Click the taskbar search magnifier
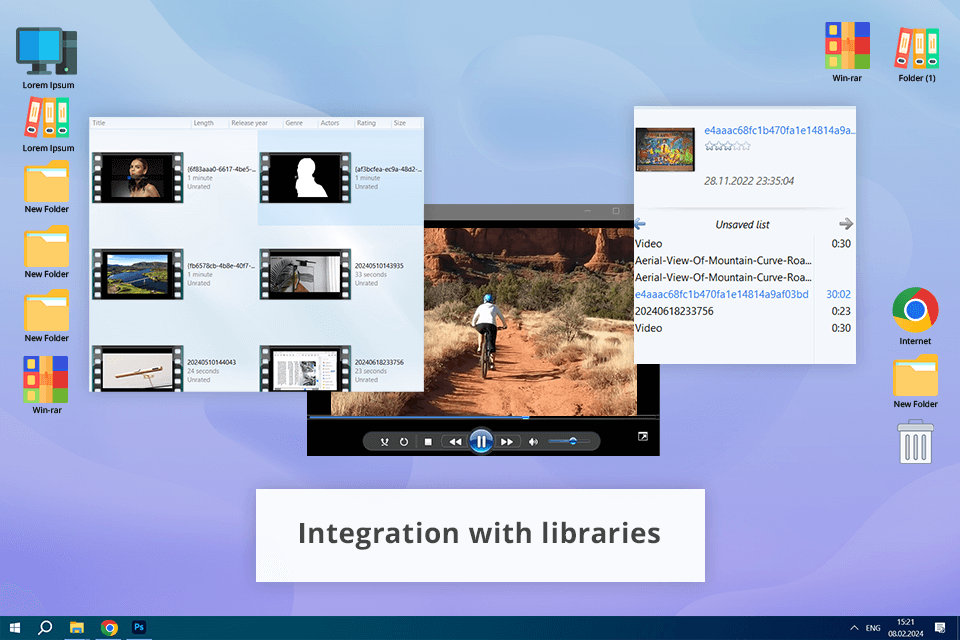The image size is (960, 640). click(x=45, y=628)
